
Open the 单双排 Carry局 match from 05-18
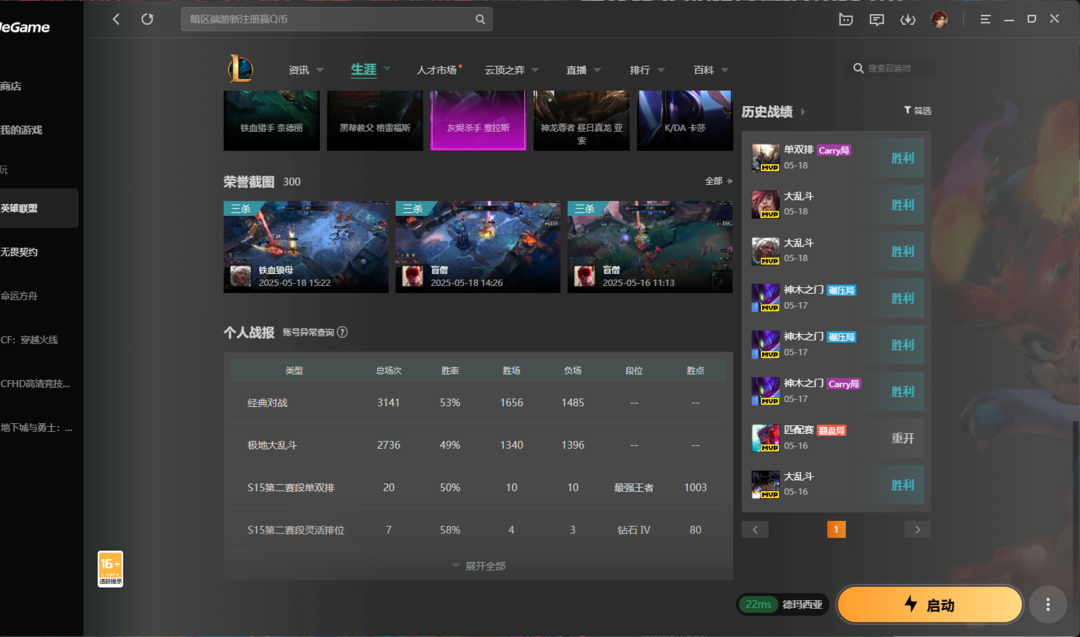tap(837, 158)
